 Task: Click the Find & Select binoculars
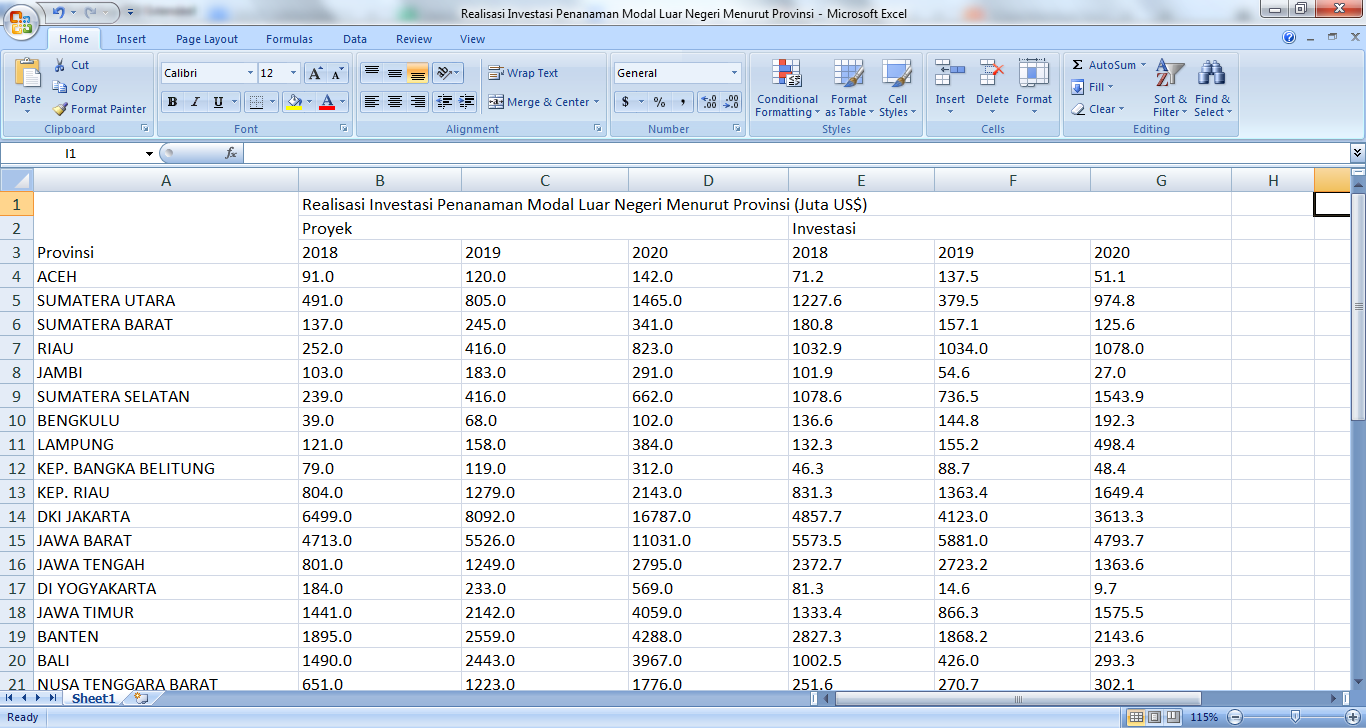[1212, 75]
